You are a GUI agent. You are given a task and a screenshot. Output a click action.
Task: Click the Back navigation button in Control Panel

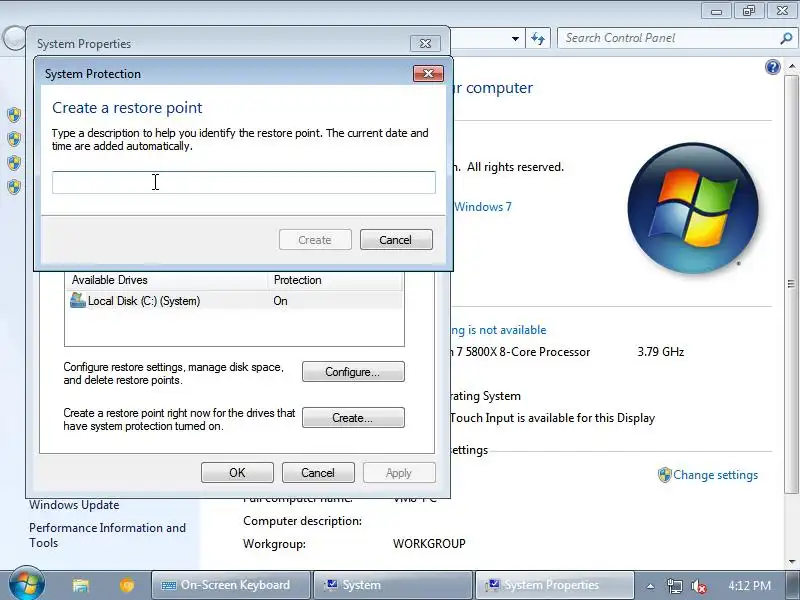13,38
